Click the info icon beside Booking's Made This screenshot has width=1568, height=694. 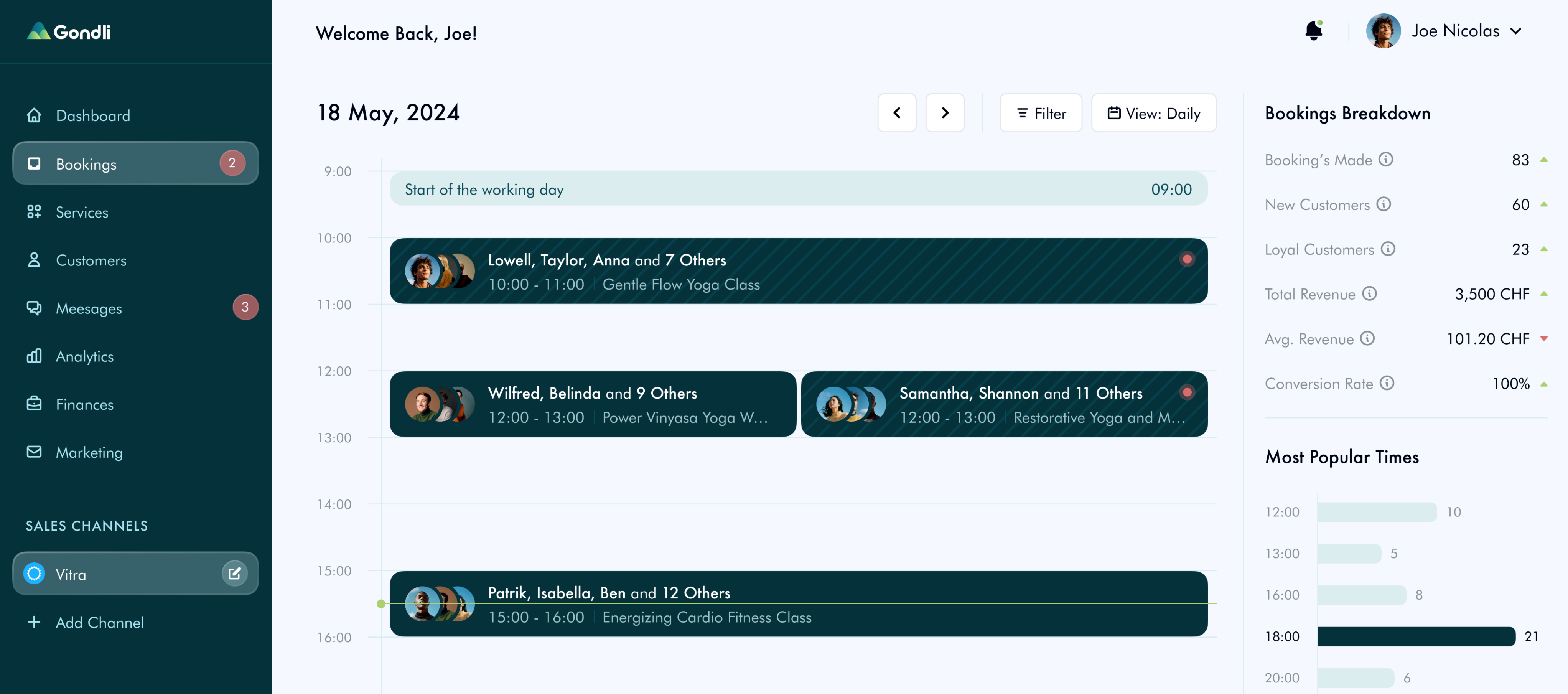[x=1386, y=160]
